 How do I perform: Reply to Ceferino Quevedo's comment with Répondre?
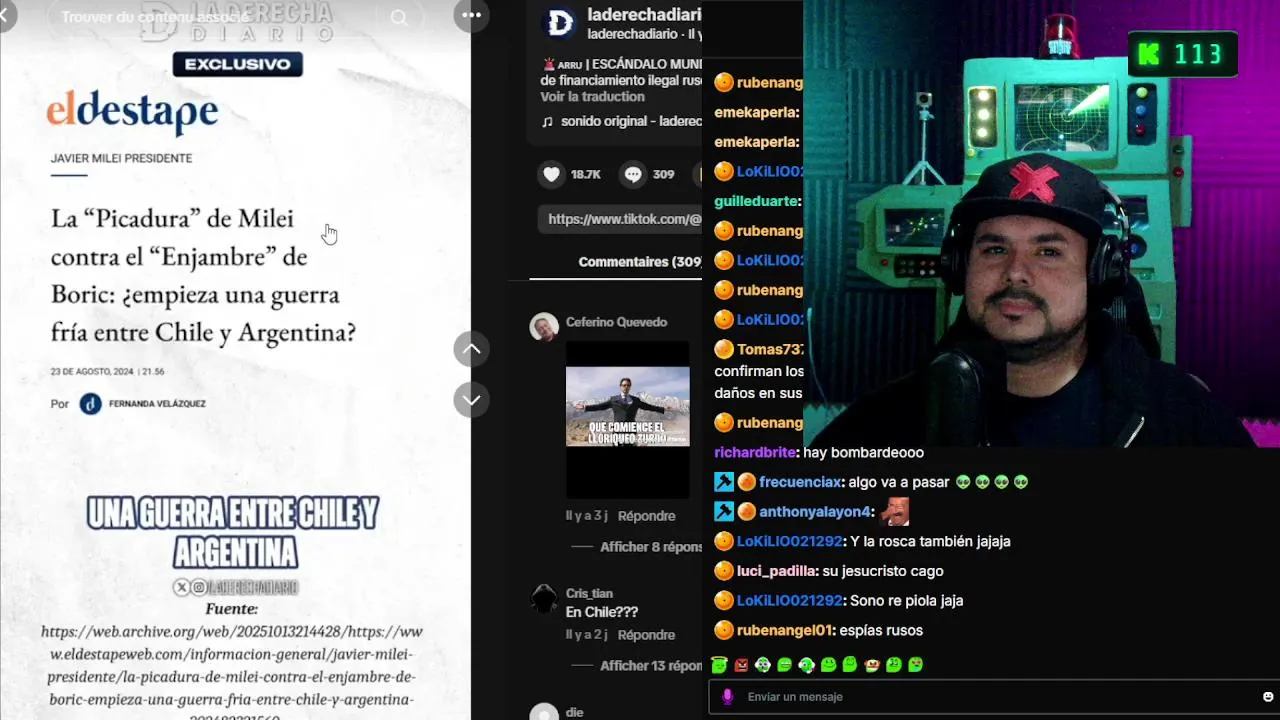(x=646, y=516)
